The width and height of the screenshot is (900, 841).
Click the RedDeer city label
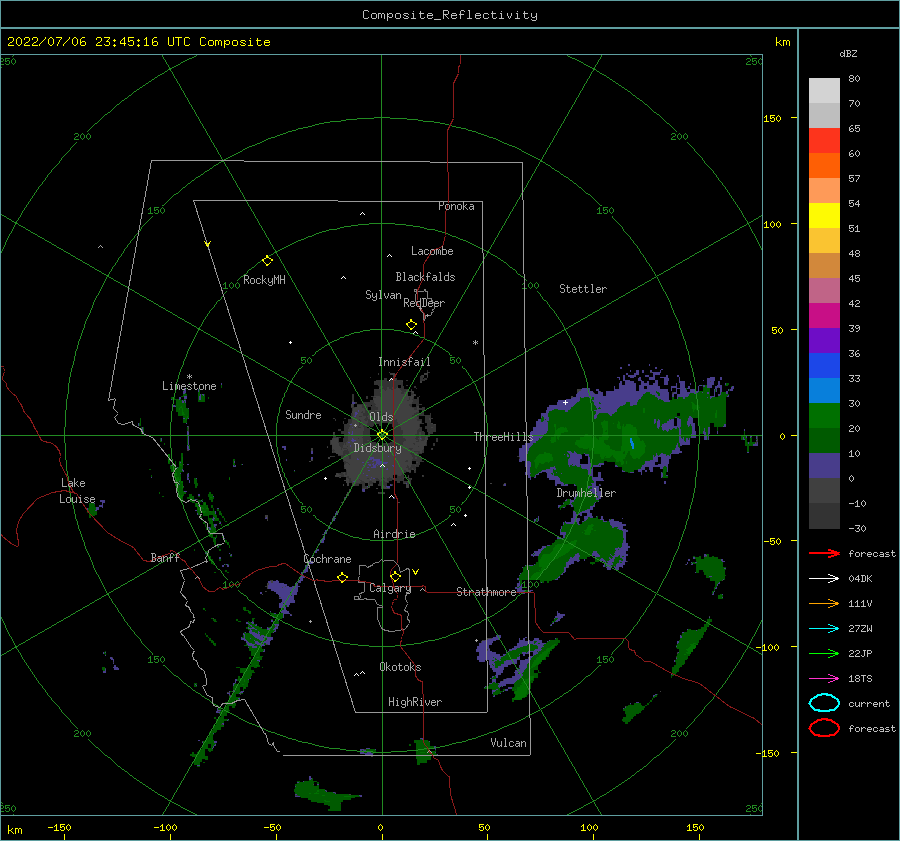coord(424,303)
